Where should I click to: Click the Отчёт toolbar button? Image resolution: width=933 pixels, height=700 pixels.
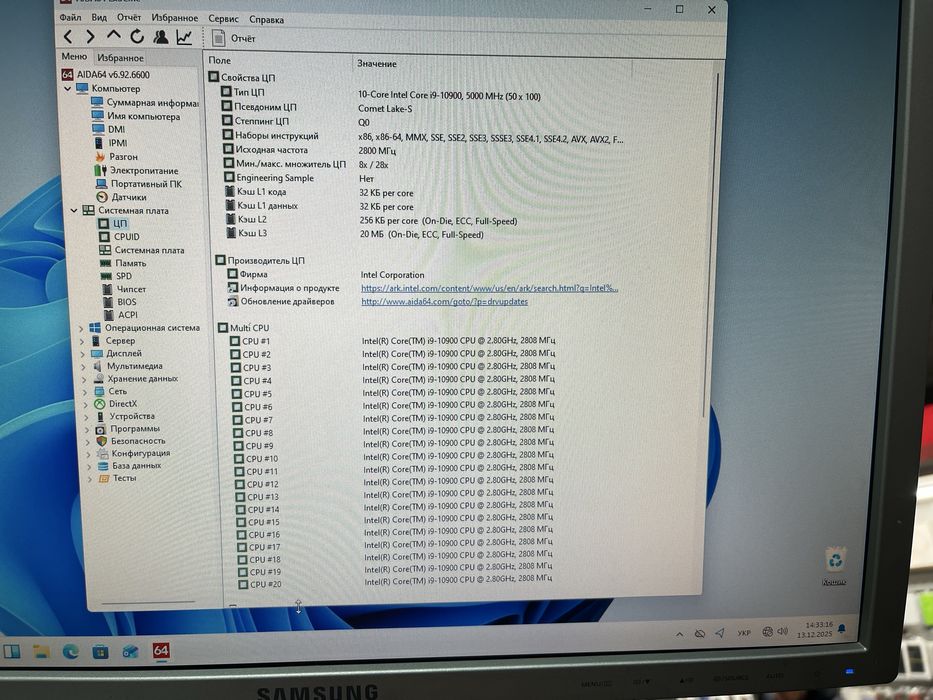(234, 38)
